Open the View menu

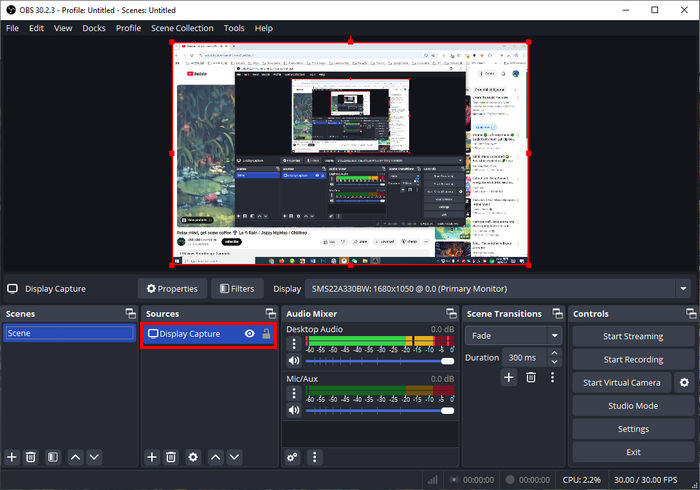click(x=63, y=28)
